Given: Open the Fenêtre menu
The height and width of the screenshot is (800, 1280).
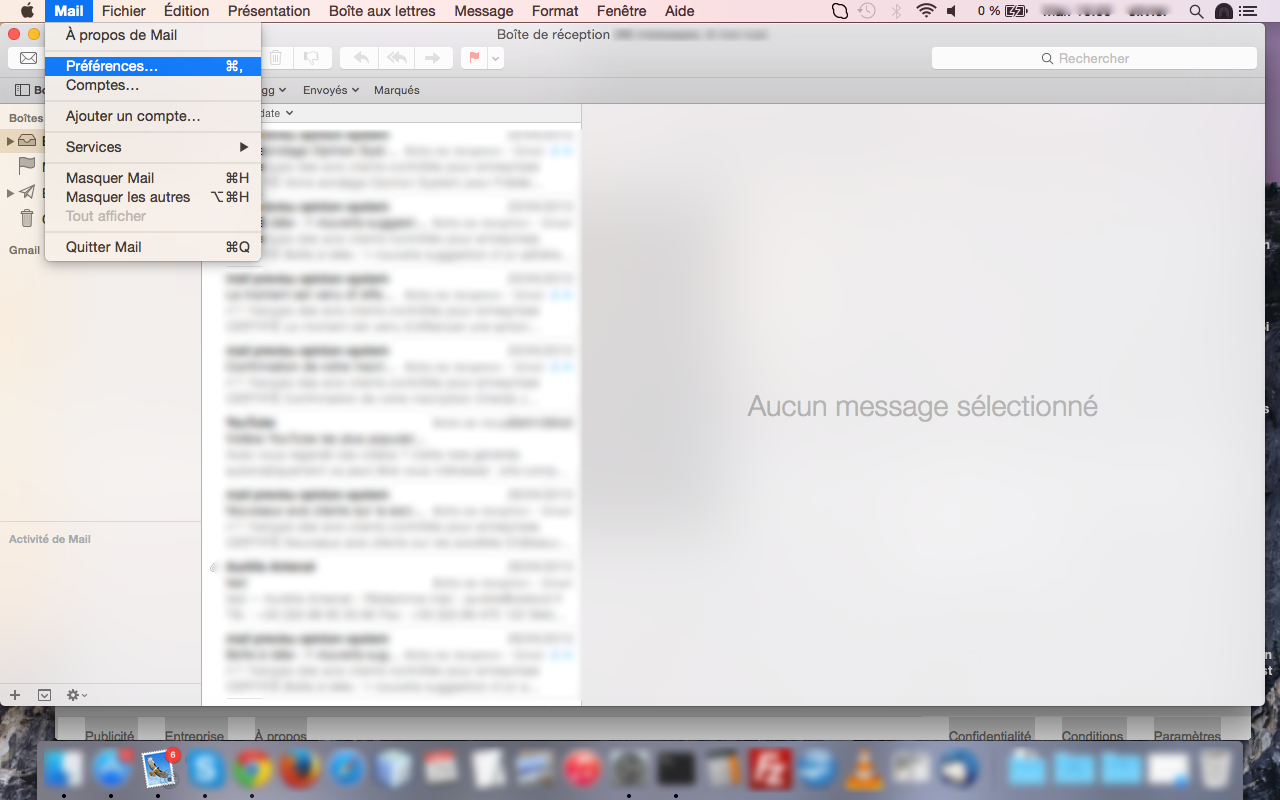Looking at the screenshot, I should [621, 11].
